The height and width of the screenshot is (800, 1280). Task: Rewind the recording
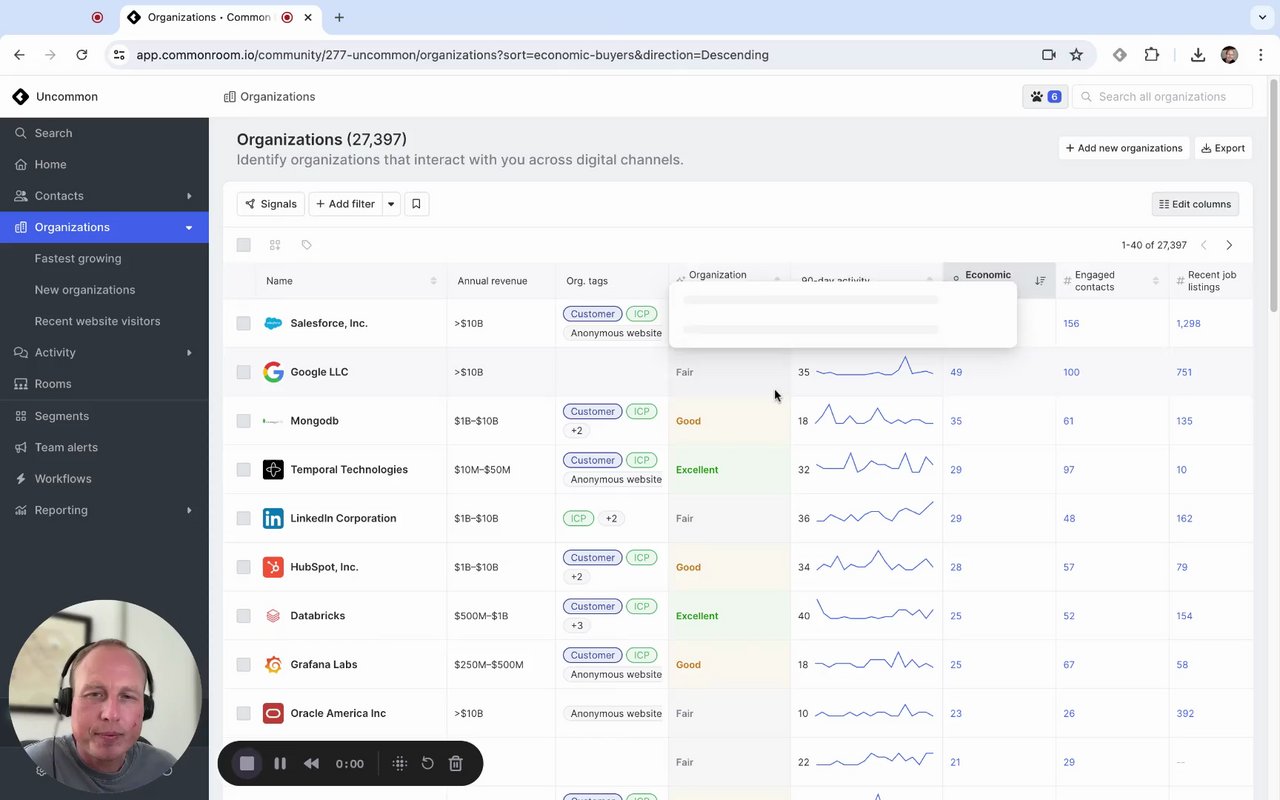[311, 764]
